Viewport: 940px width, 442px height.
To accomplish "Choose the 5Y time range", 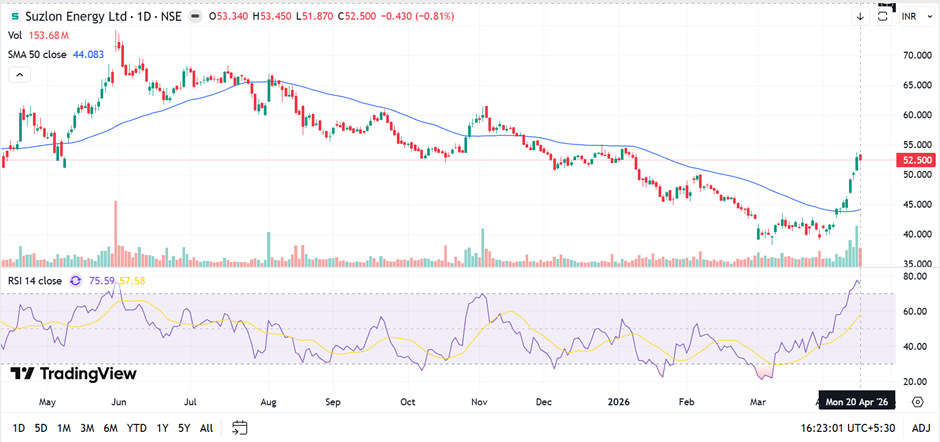I will pos(185,428).
